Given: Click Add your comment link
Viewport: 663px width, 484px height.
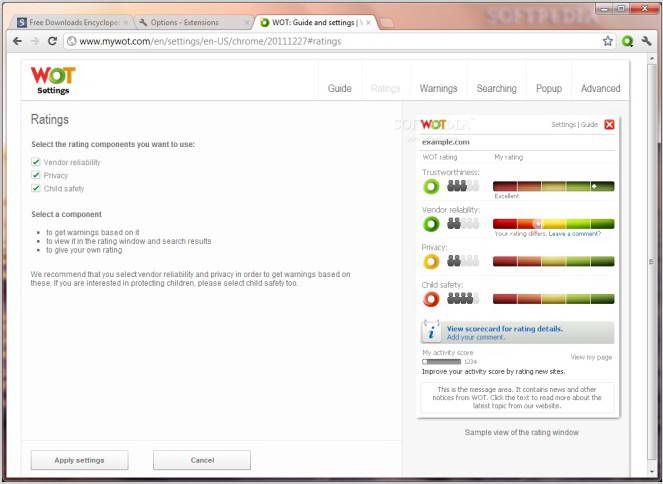Looking at the screenshot, I should tap(476, 337).
